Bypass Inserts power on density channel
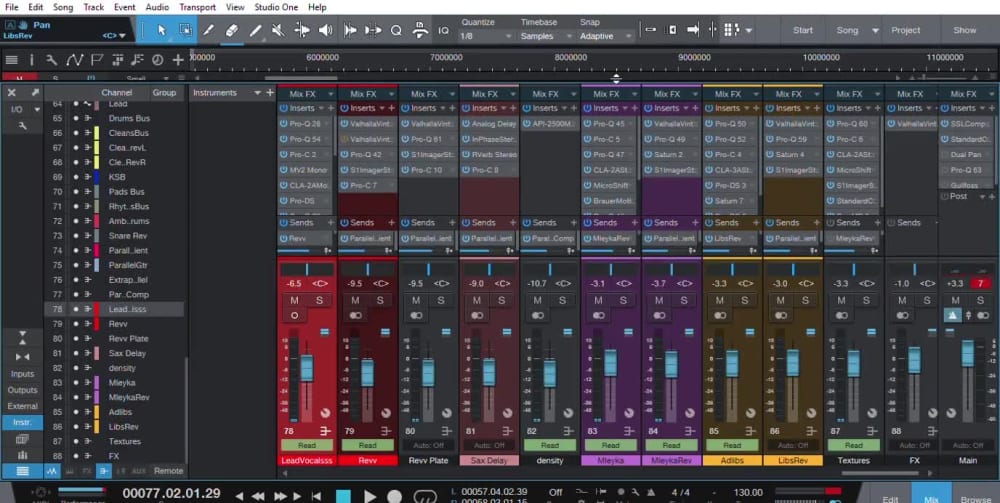The height and width of the screenshot is (503, 1000). tap(526, 108)
